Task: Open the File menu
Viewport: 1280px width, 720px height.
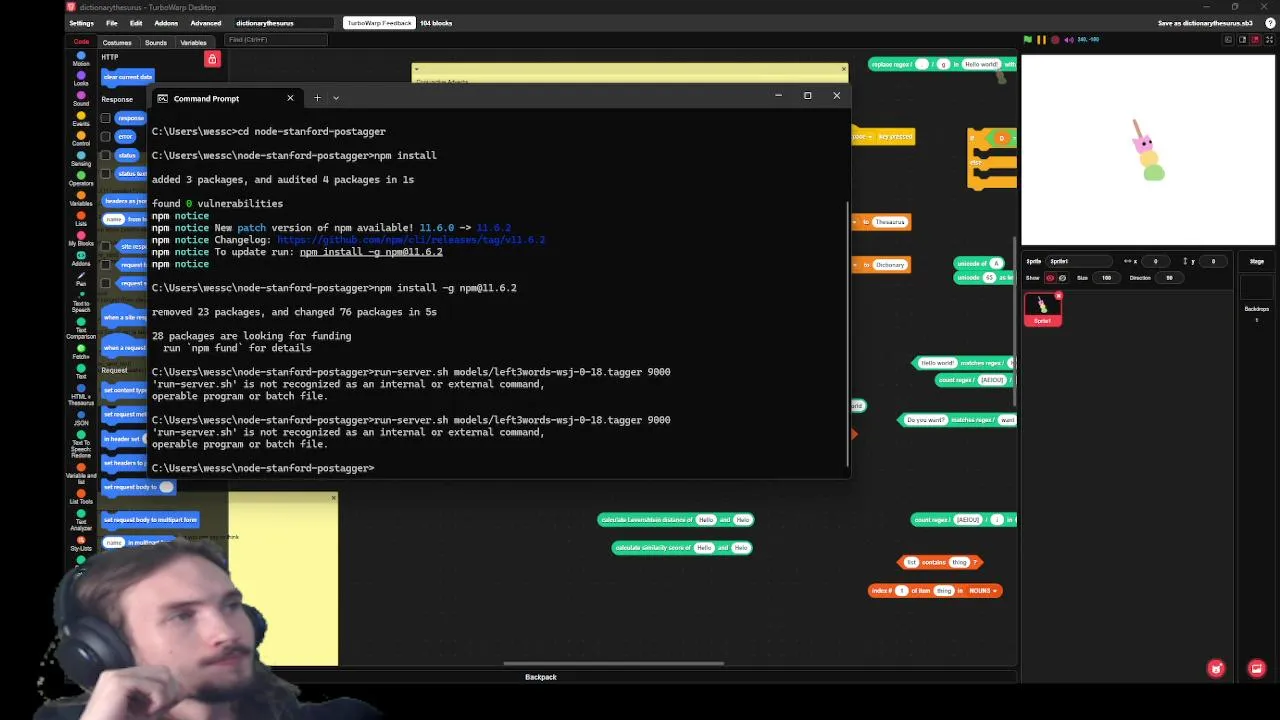Action: click(x=111, y=23)
